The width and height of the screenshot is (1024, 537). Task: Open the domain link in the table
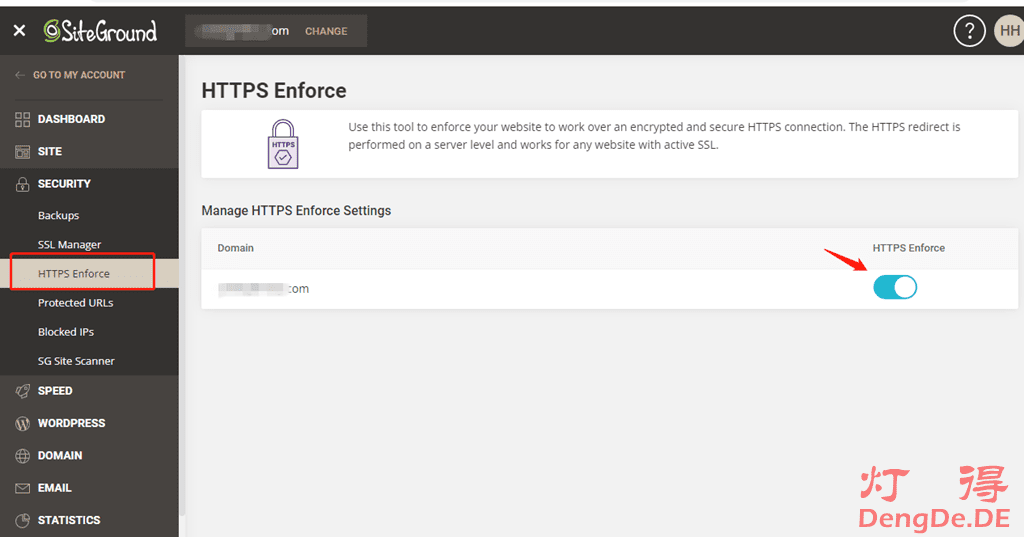point(264,289)
